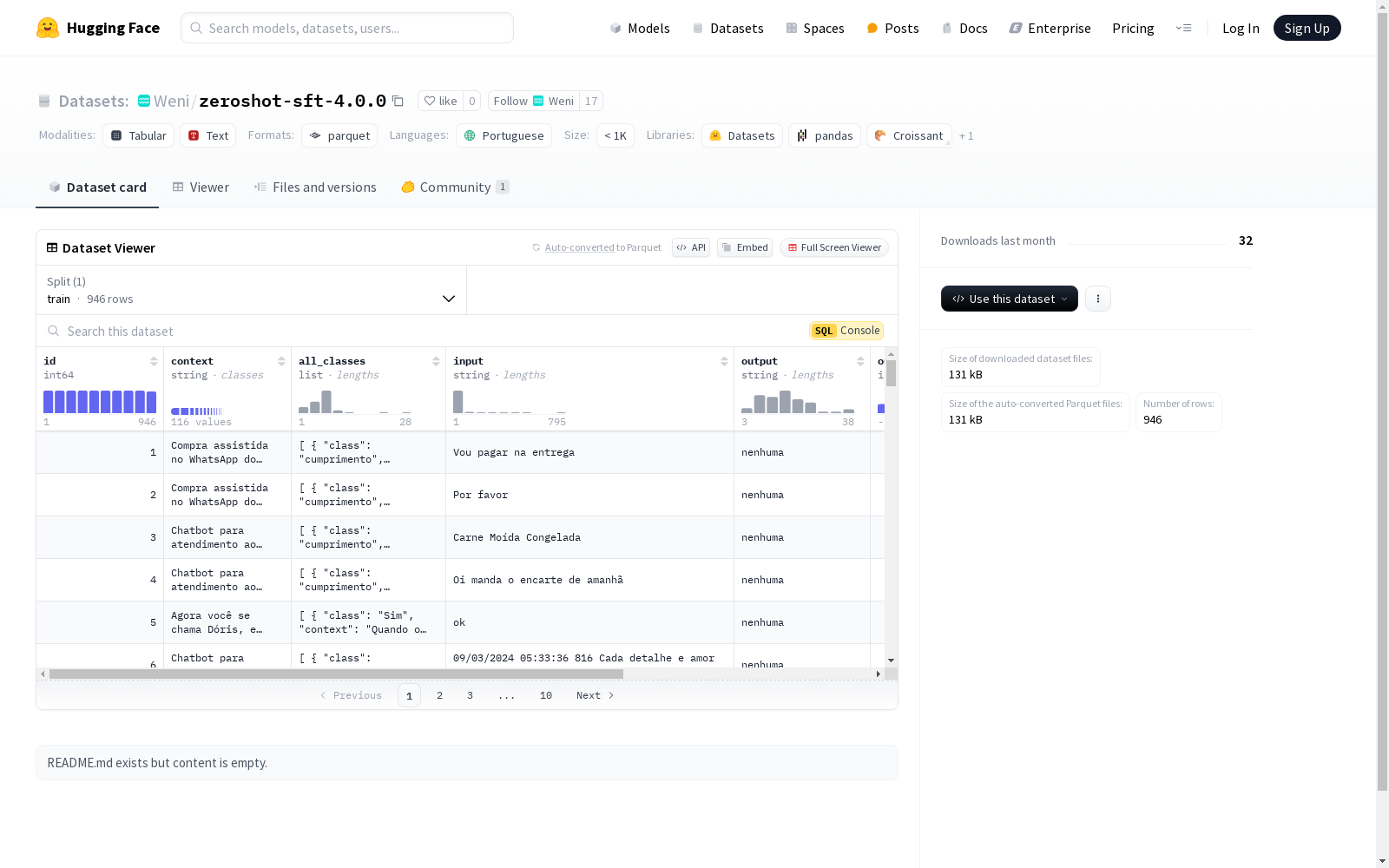Screen dimensions: 1389x868
Task: Open the Pricing link
Action: [x=1133, y=28]
